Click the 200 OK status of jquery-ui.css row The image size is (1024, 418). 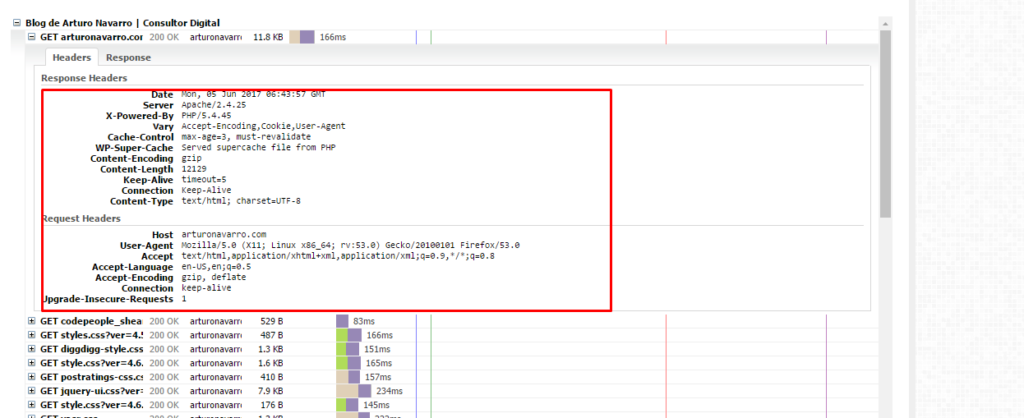pyautogui.click(x=164, y=391)
